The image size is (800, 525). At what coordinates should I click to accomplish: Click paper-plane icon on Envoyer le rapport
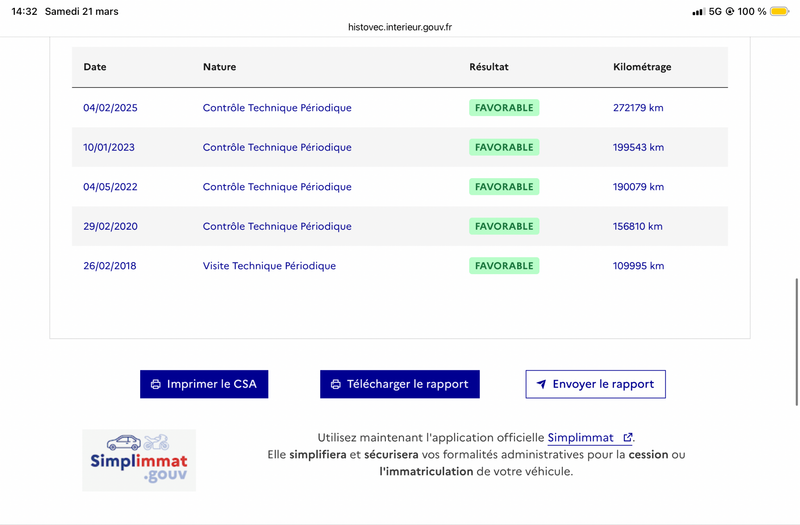click(541, 384)
